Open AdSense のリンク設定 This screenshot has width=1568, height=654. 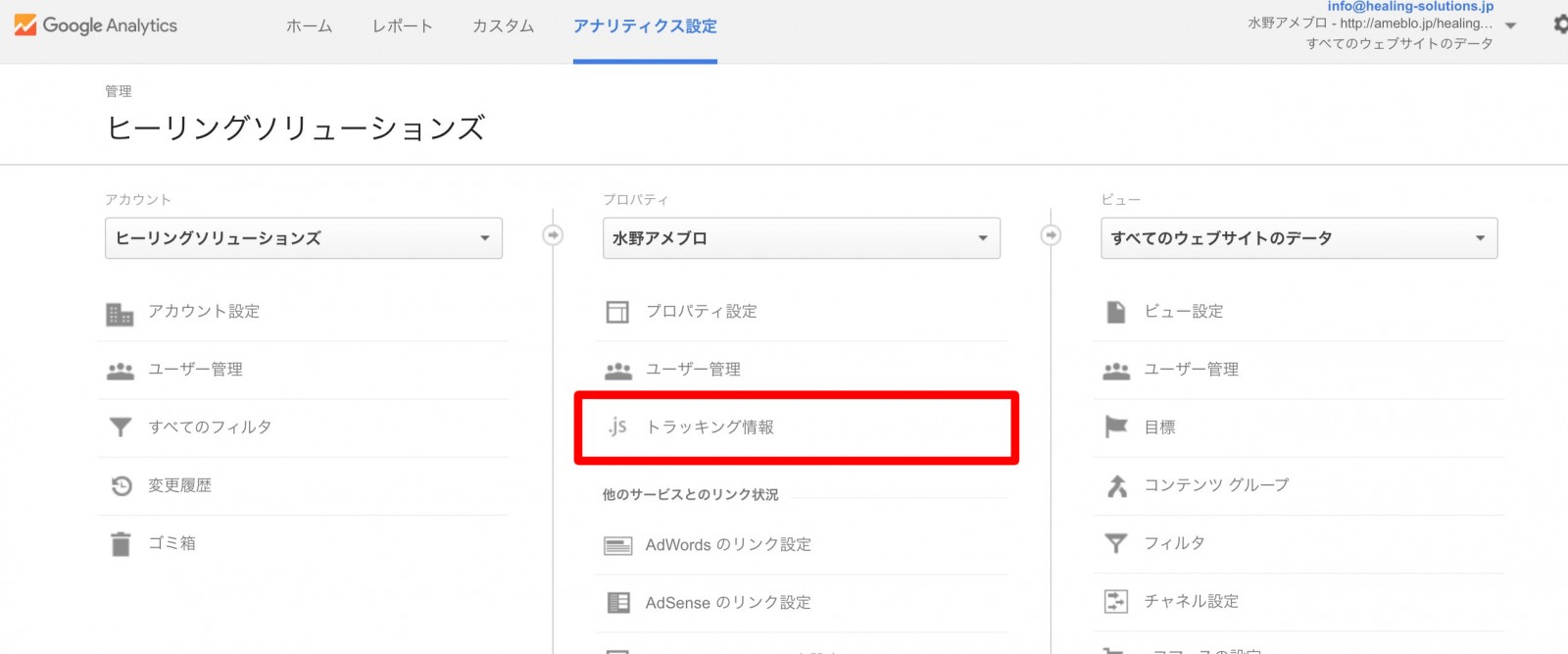pyautogui.click(x=728, y=603)
